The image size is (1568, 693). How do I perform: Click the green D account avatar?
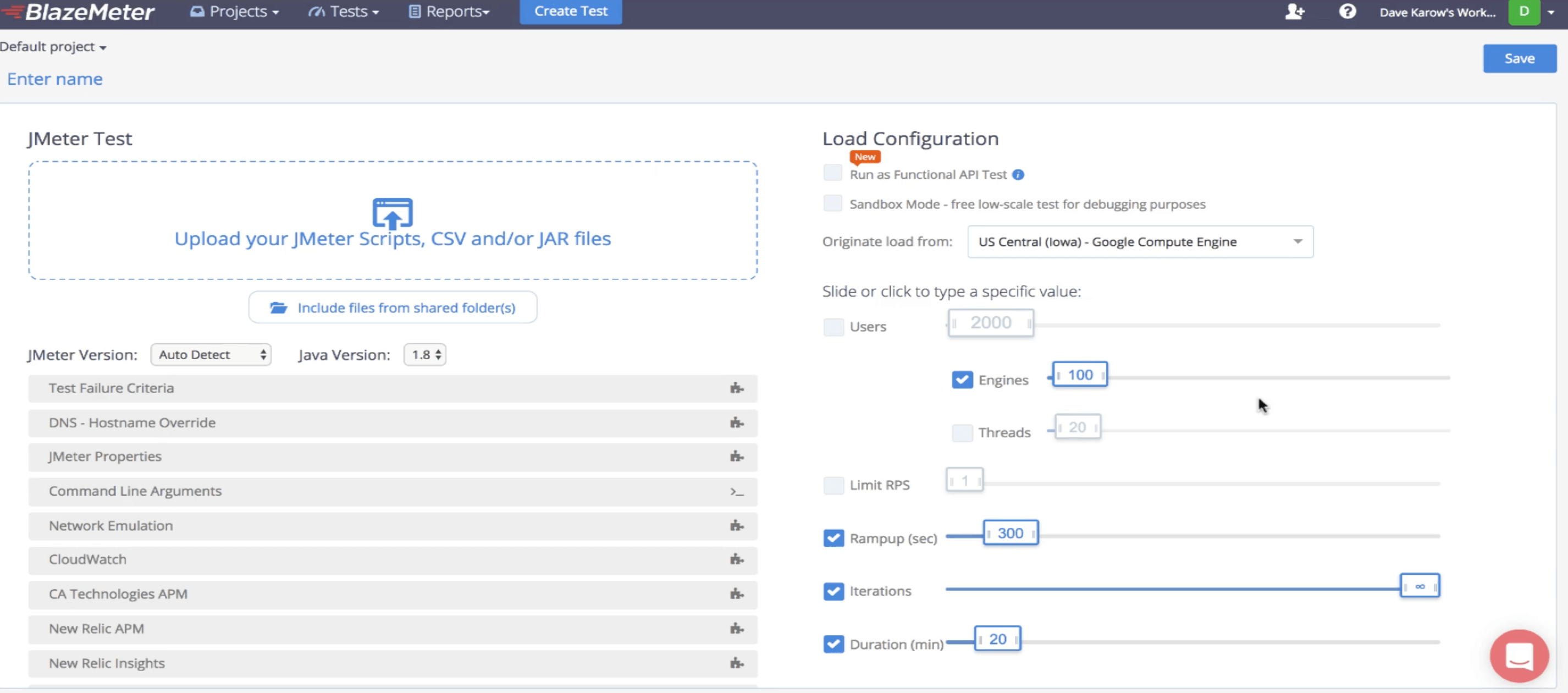[1523, 12]
